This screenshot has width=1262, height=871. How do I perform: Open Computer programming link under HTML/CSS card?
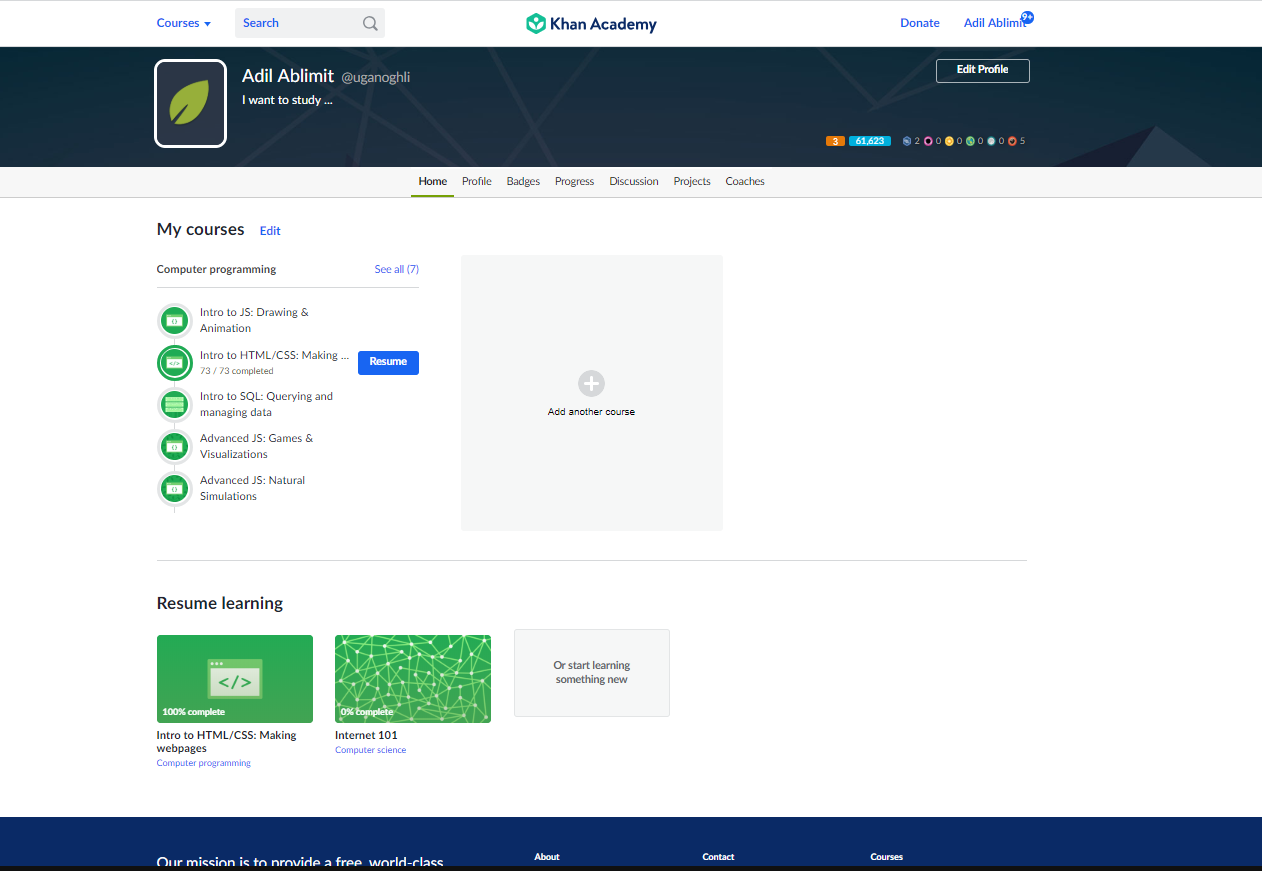pos(204,763)
